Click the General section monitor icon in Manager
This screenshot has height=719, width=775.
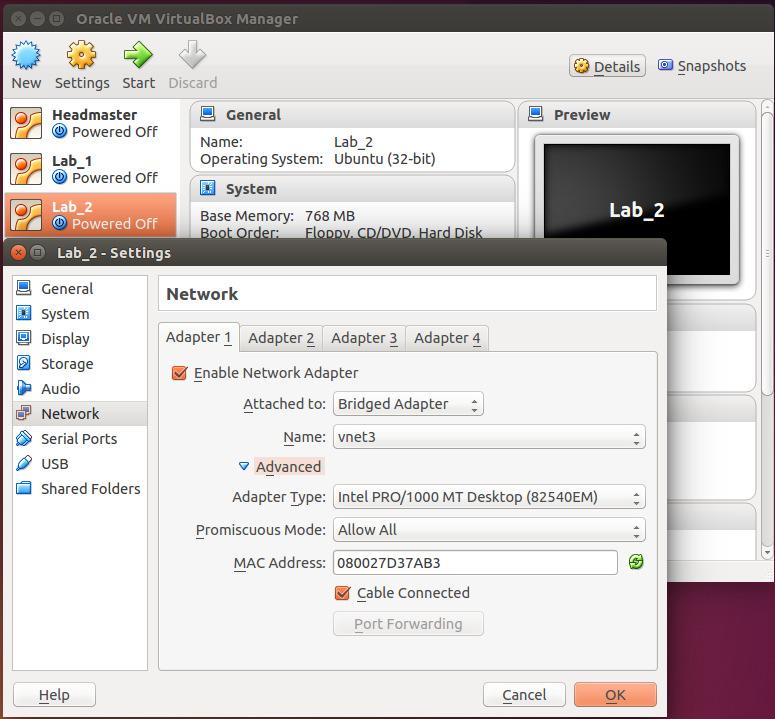[x=208, y=114]
